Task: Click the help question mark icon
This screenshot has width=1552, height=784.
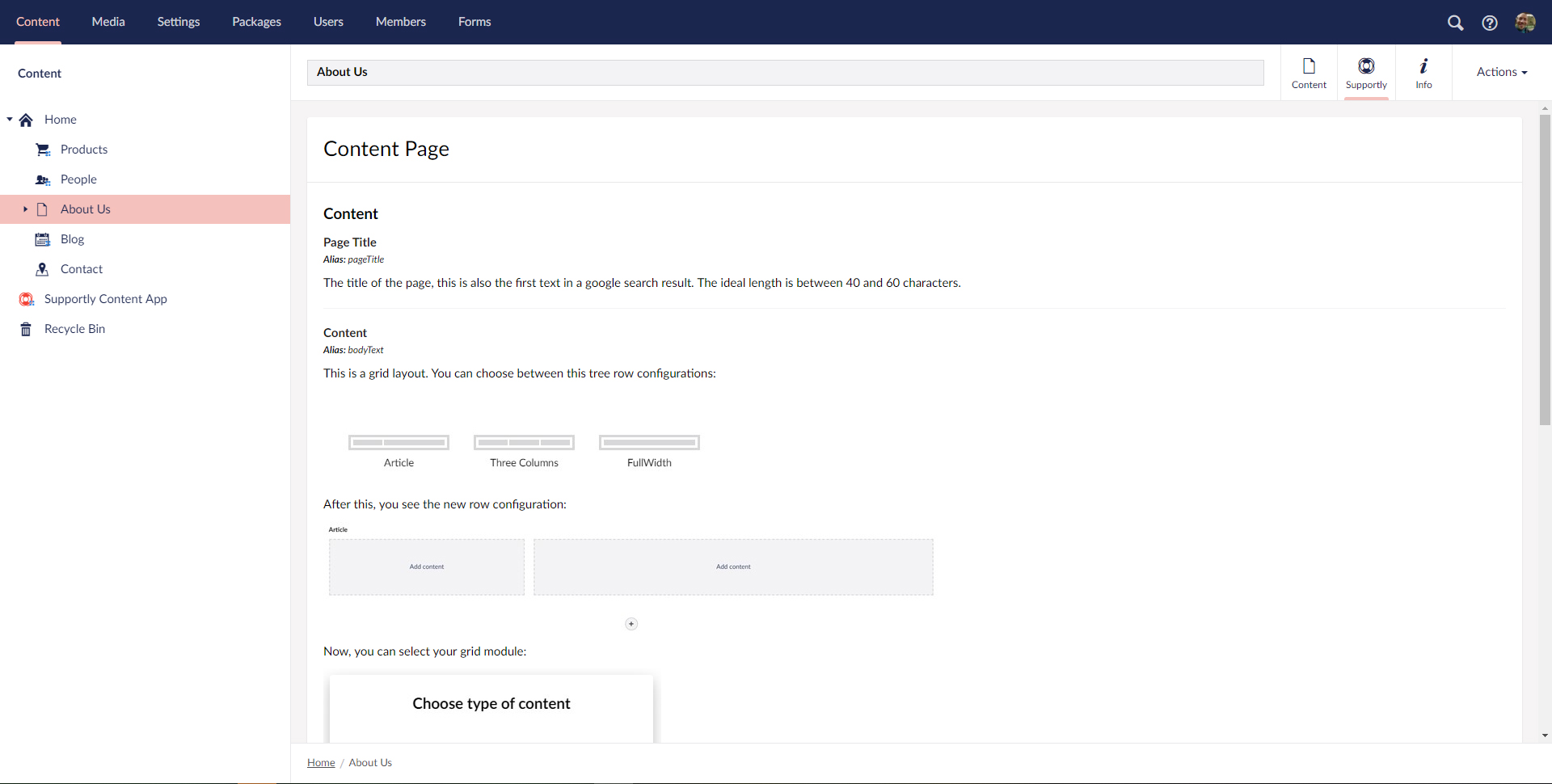Action: tap(1489, 23)
